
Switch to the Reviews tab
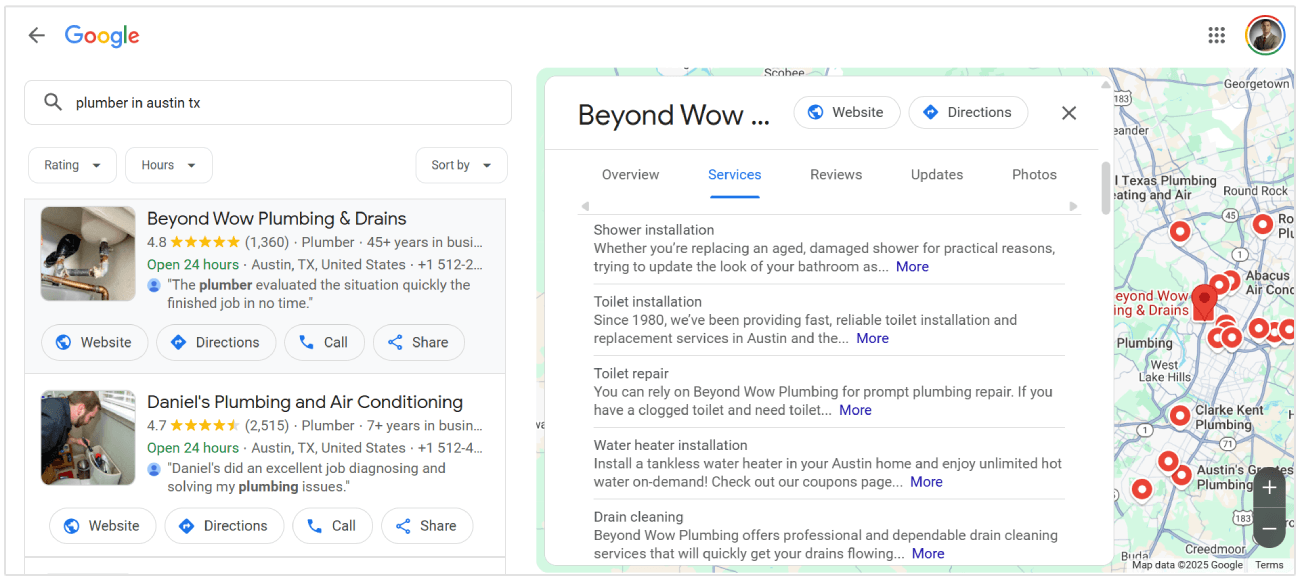pyautogui.click(x=836, y=174)
